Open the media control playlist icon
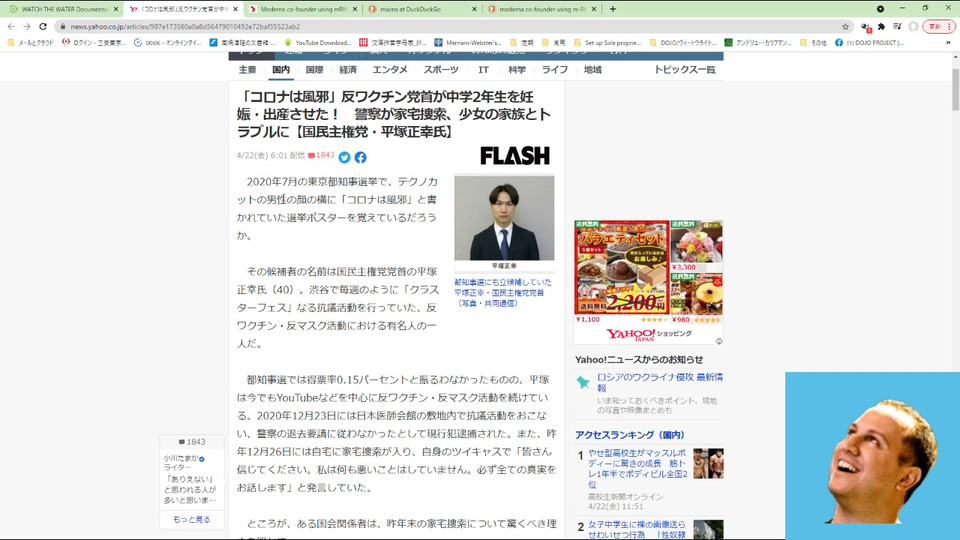The image size is (960, 540). click(x=897, y=26)
